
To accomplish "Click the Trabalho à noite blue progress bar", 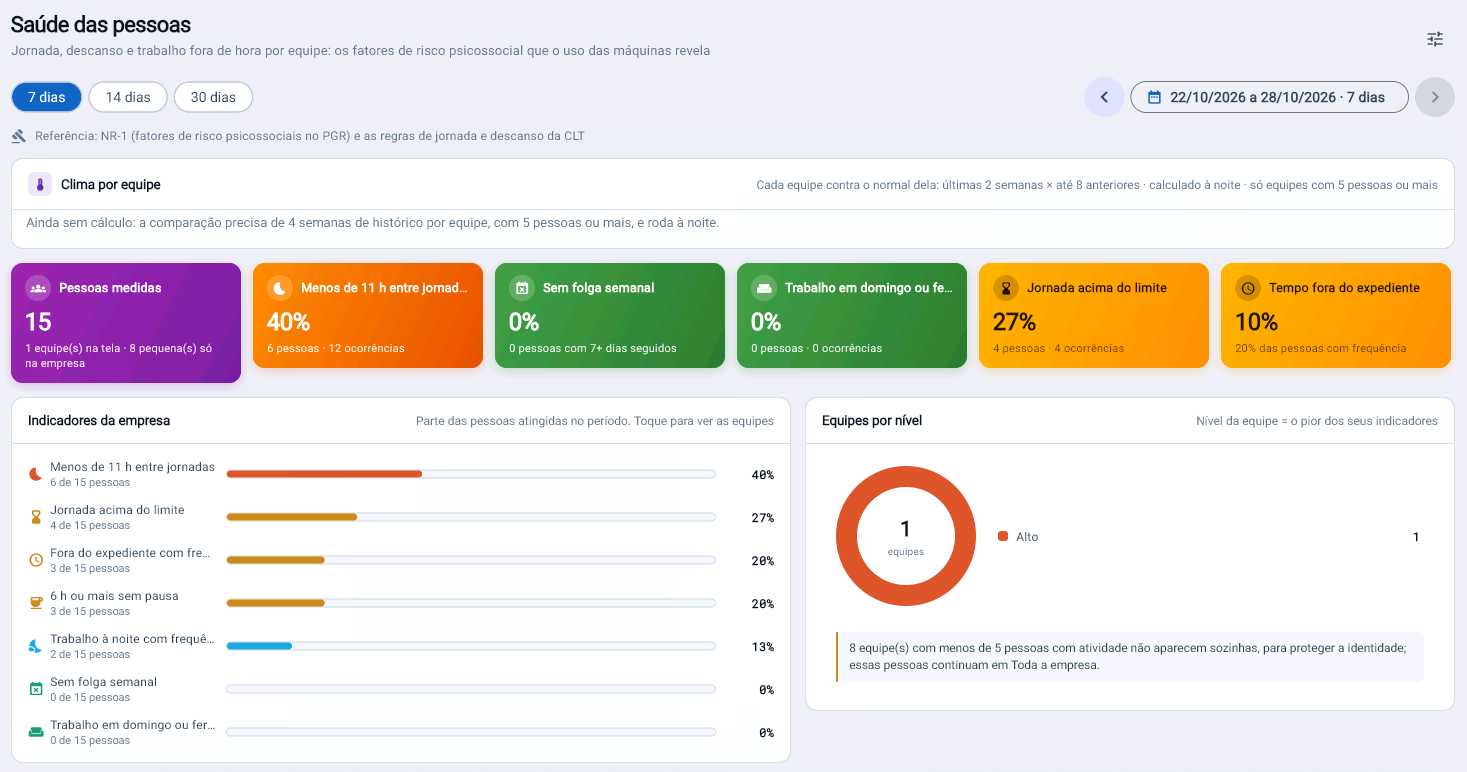I will 471,646.
